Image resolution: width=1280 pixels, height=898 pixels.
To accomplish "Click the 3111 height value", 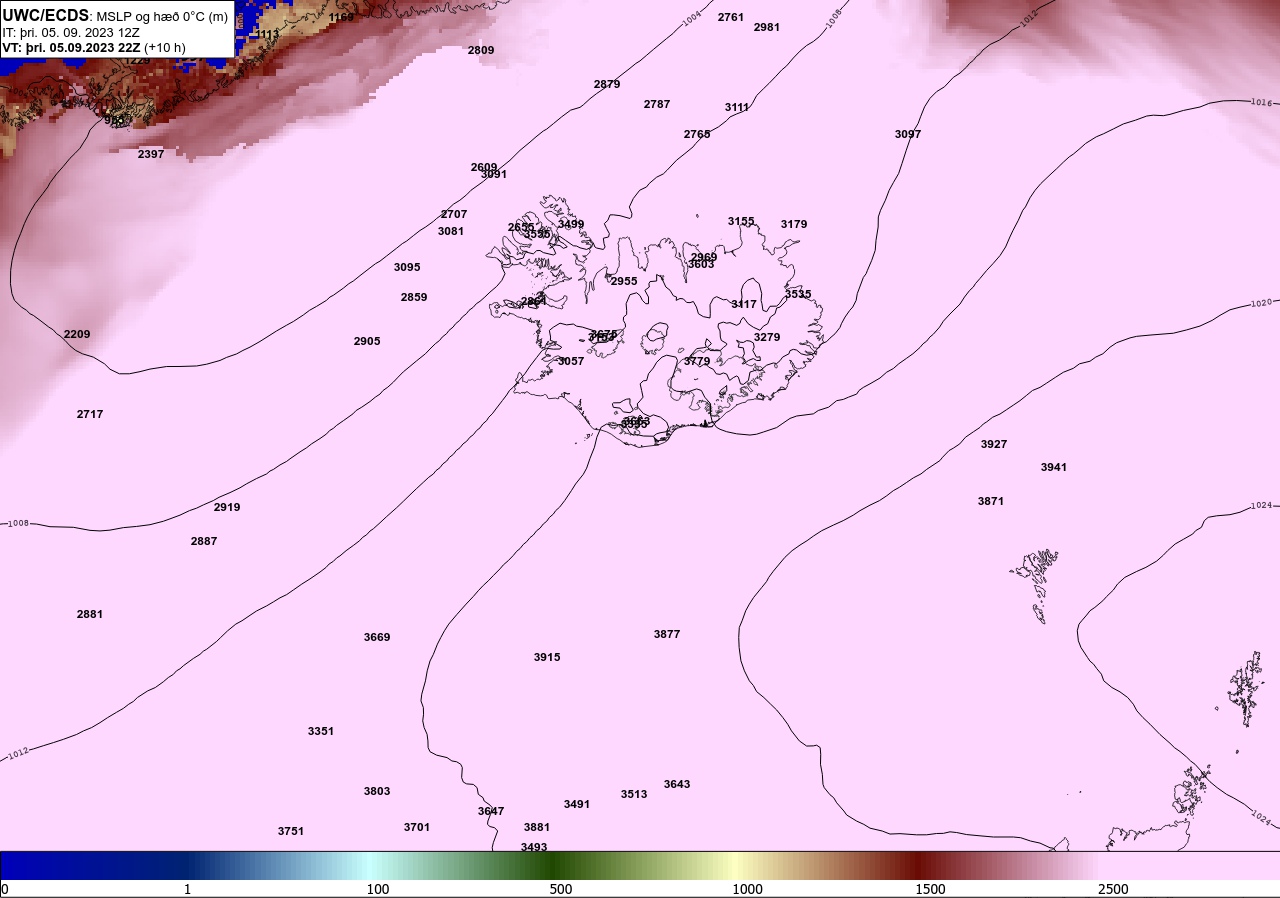I will click(737, 107).
